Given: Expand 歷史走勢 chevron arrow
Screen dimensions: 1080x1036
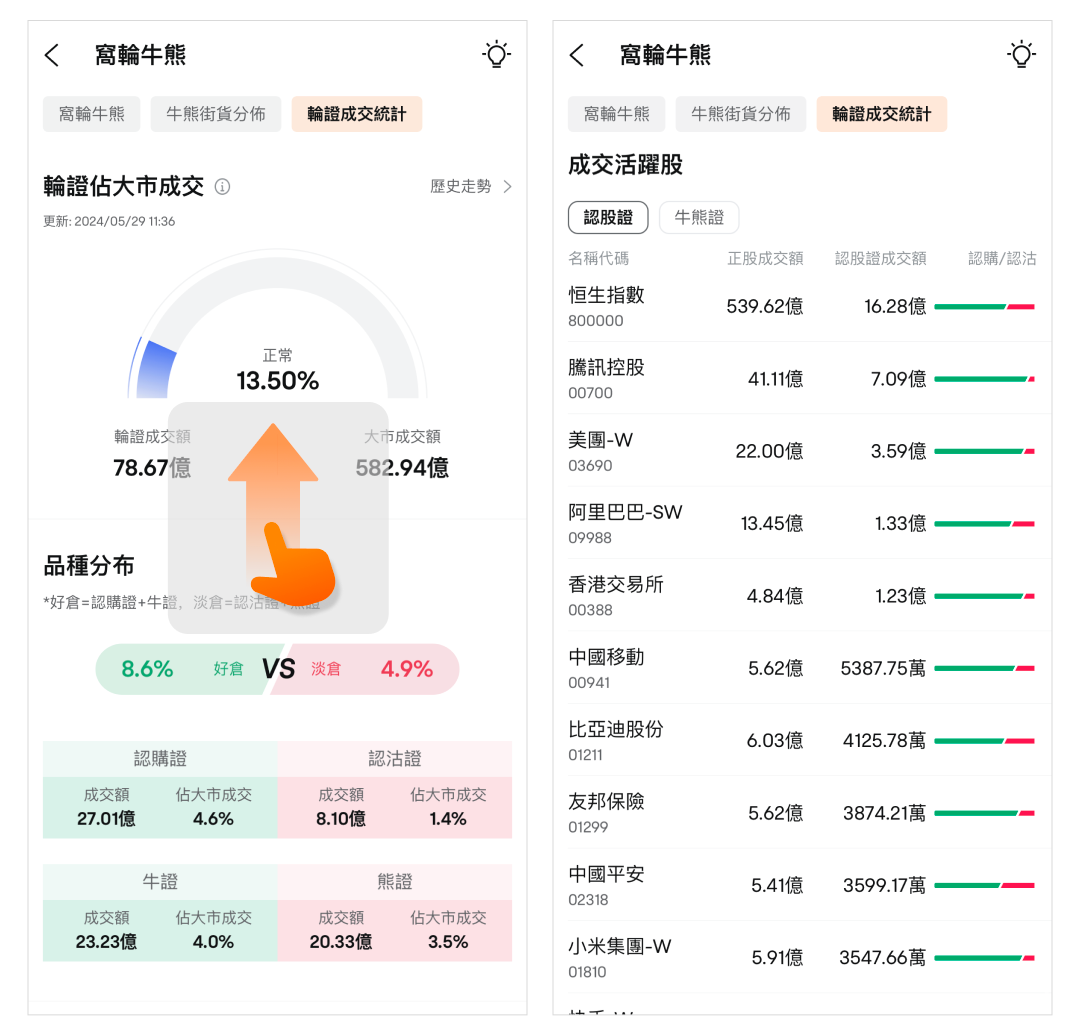Looking at the screenshot, I should click(x=507, y=187).
